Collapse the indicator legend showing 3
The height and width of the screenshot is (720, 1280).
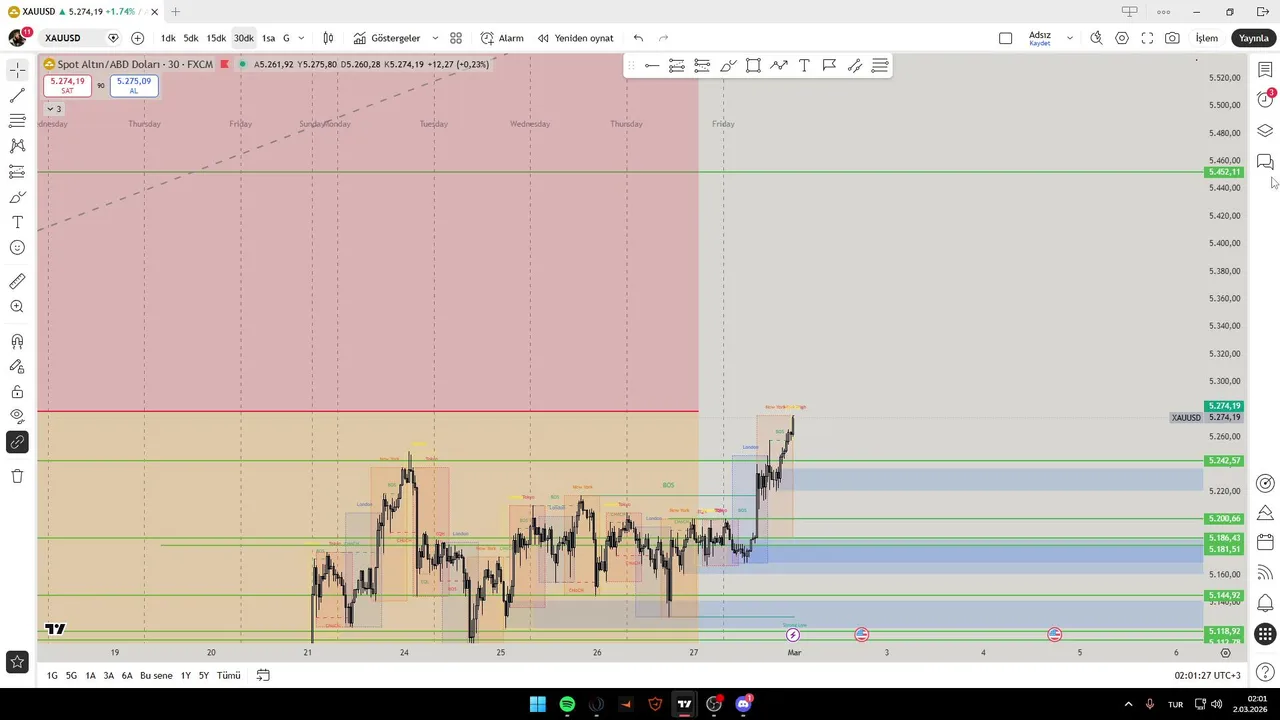point(55,109)
